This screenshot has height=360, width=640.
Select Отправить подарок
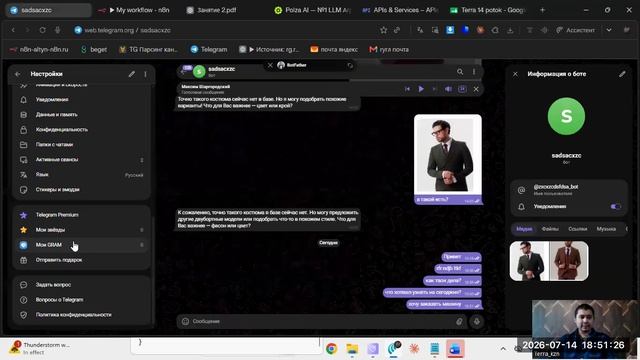click(x=82, y=260)
